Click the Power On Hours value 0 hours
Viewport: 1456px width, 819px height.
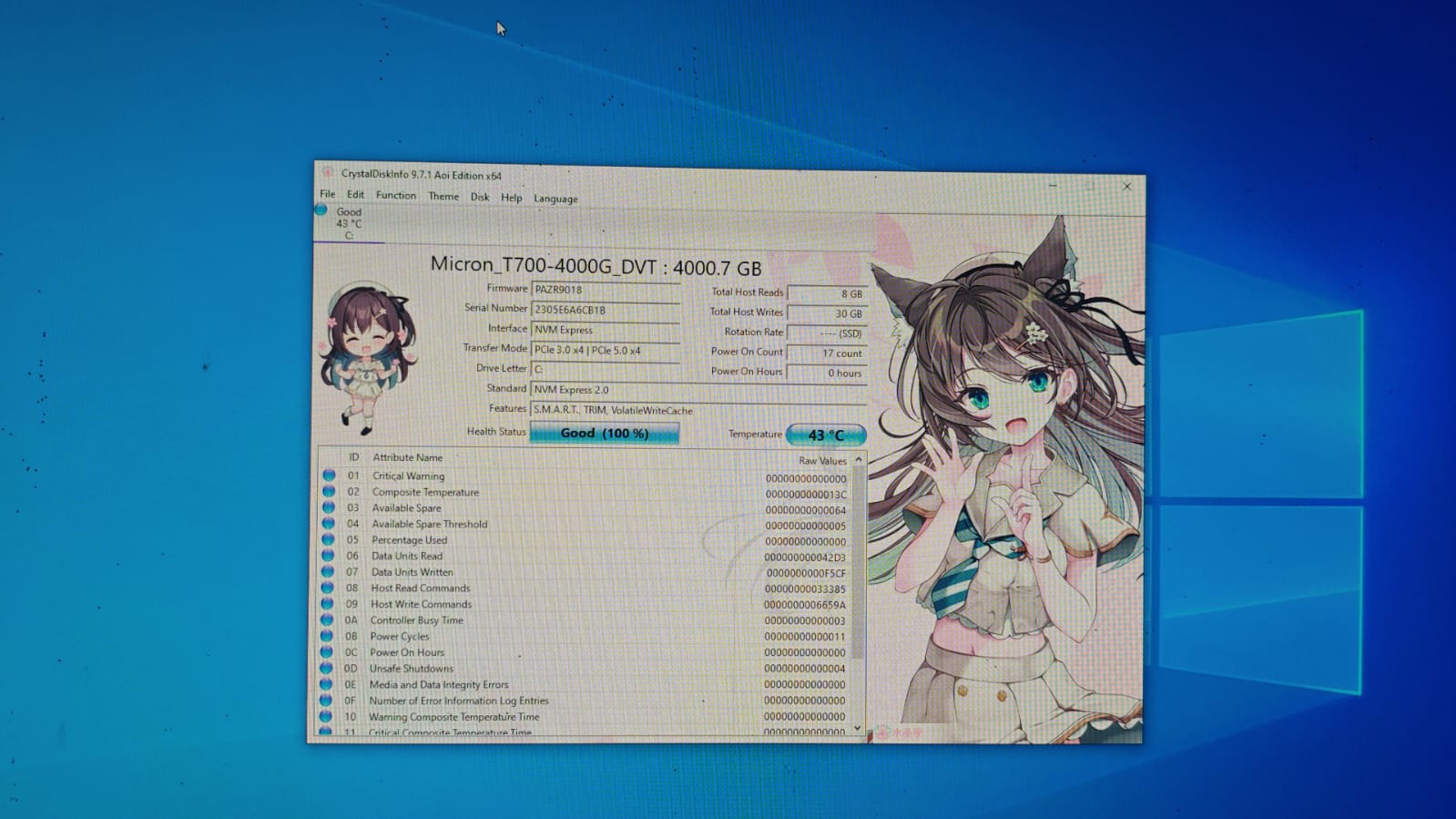pyautogui.click(x=827, y=373)
